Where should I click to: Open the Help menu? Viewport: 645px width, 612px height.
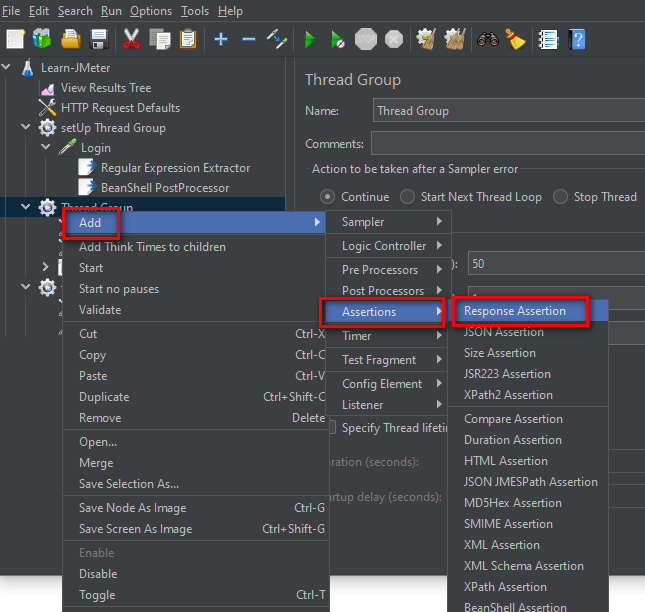click(230, 11)
